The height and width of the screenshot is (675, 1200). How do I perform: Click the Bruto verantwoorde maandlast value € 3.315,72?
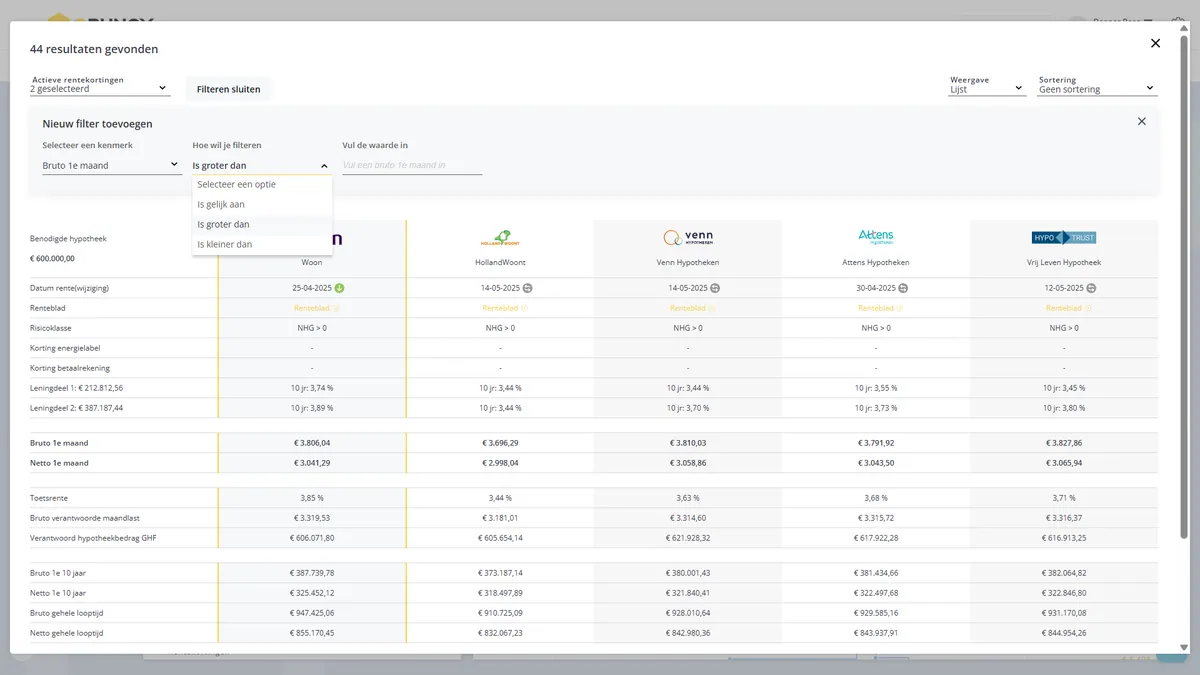coord(876,518)
